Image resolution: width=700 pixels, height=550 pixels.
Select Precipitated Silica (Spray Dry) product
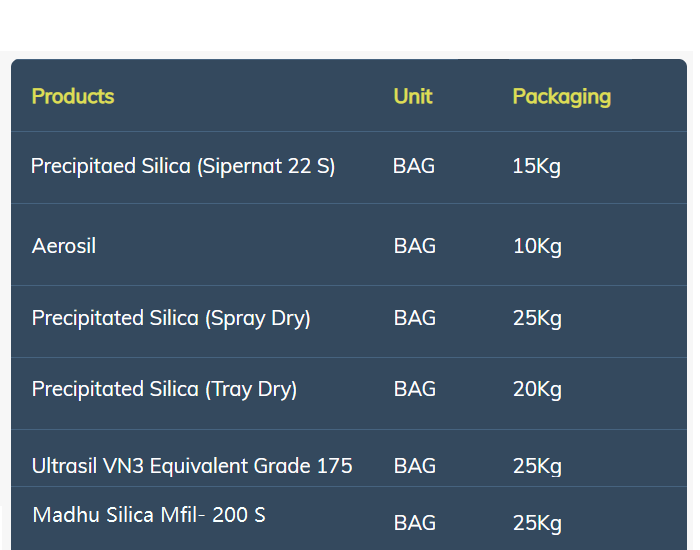pyautogui.click(x=171, y=319)
